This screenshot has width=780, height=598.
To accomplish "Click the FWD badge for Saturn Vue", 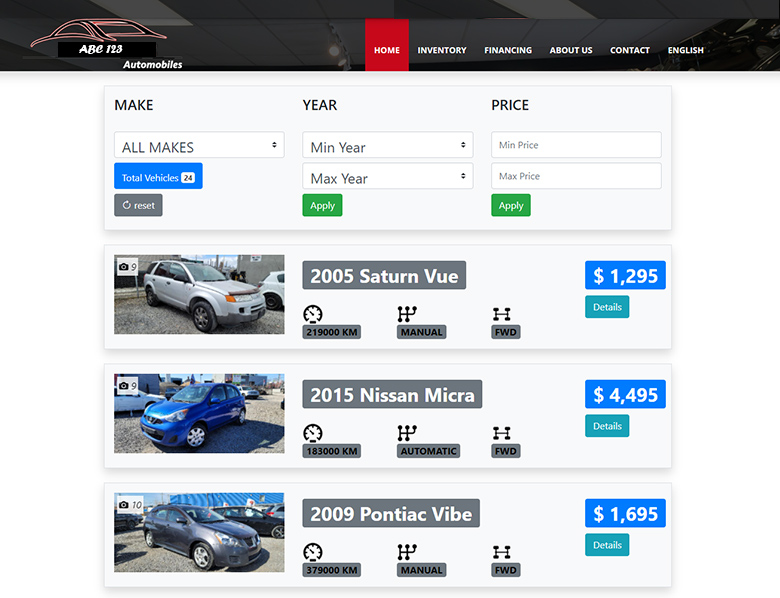I will [506, 332].
